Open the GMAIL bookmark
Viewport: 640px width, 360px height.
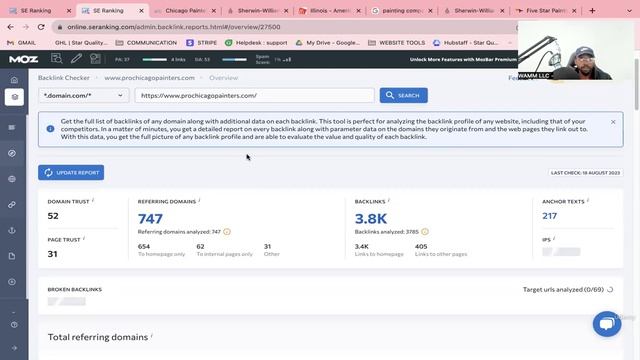22,42
